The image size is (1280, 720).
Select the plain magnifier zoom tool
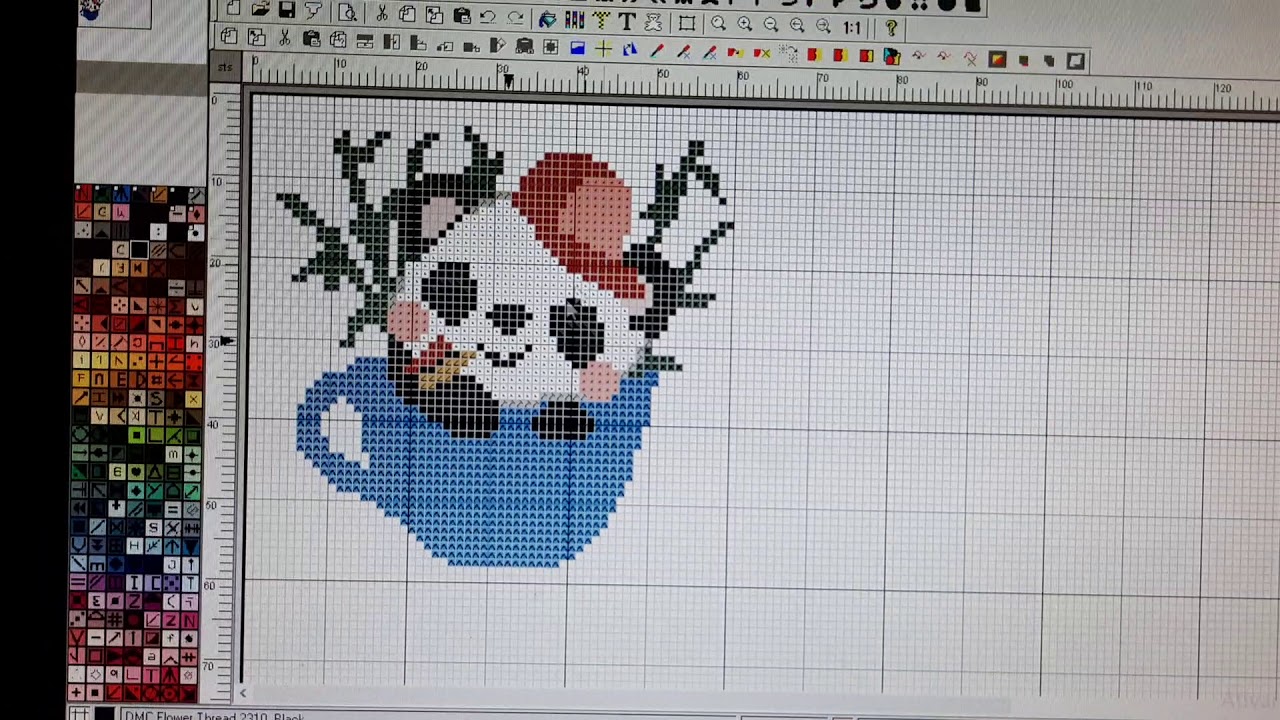(x=718, y=24)
